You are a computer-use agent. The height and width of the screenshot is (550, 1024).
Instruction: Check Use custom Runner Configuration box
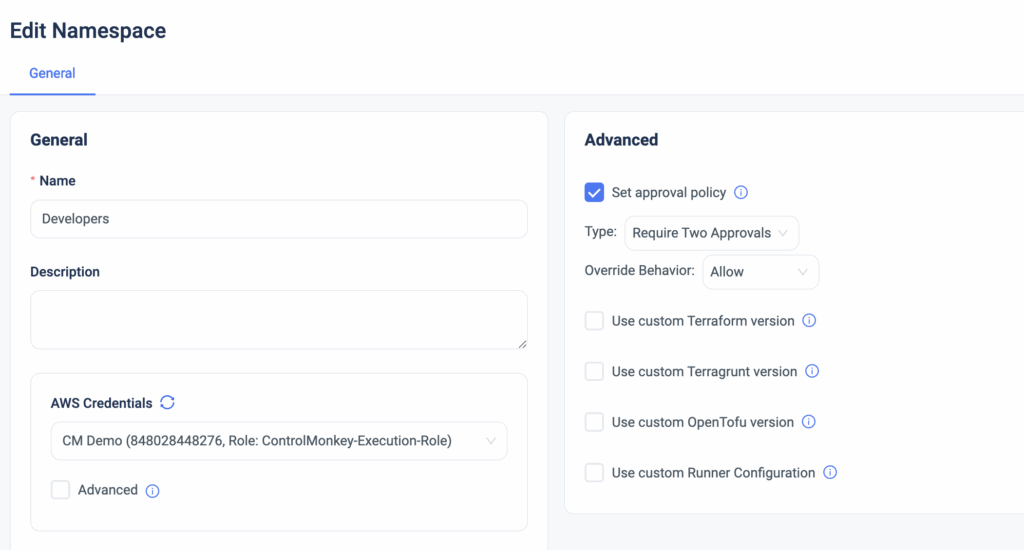tap(594, 473)
